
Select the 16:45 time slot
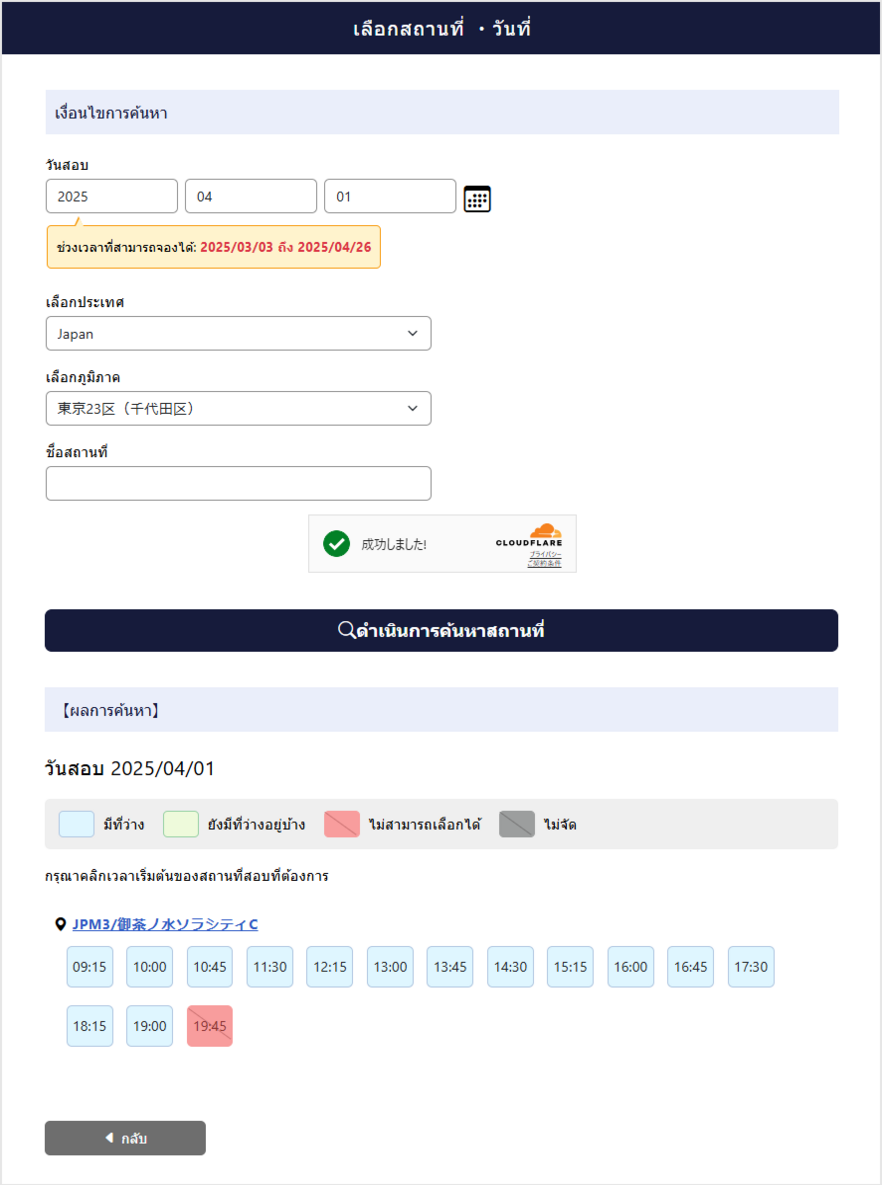tap(691, 967)
